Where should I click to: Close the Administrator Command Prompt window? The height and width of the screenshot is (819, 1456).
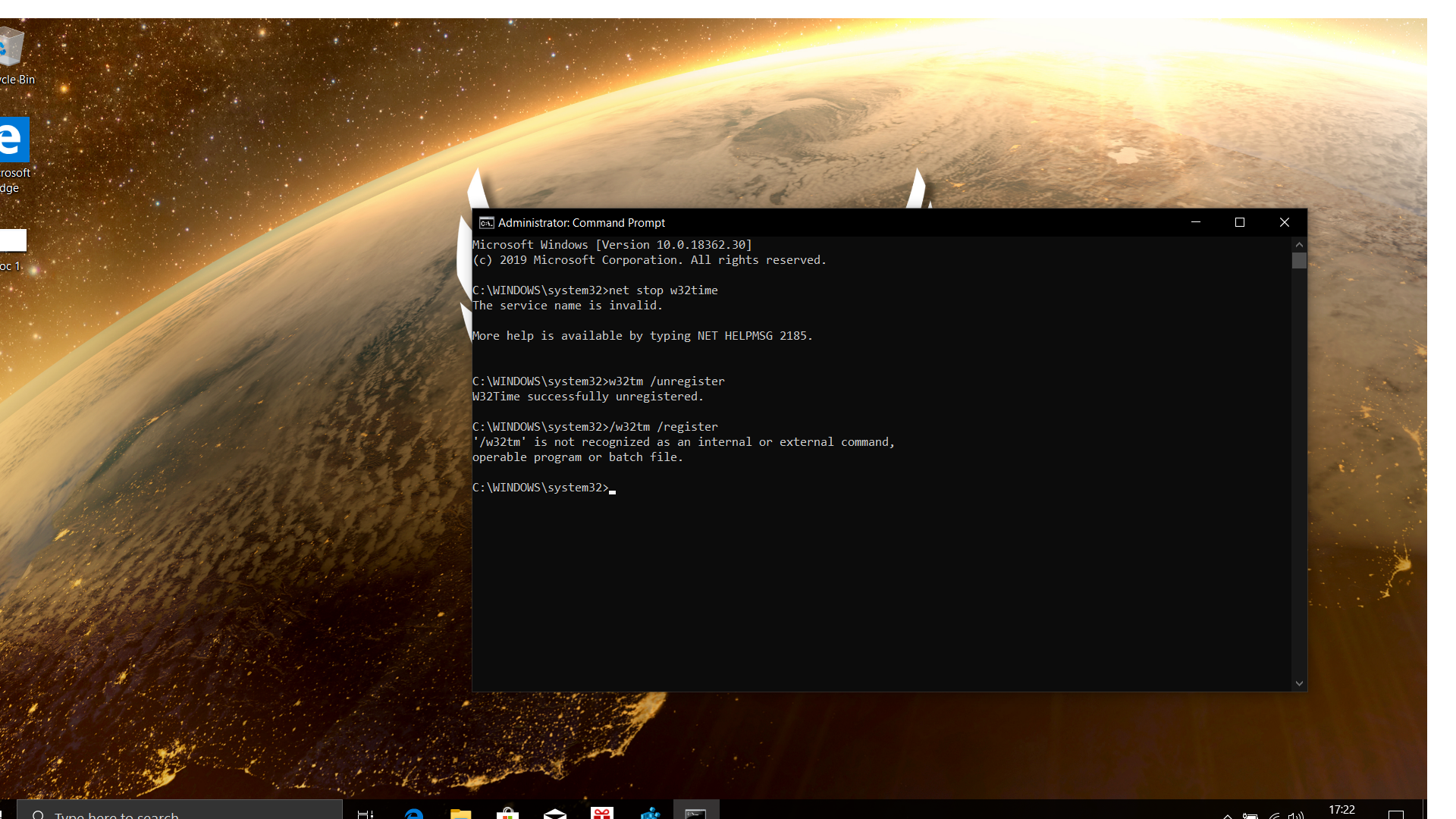click(1285, 222)
